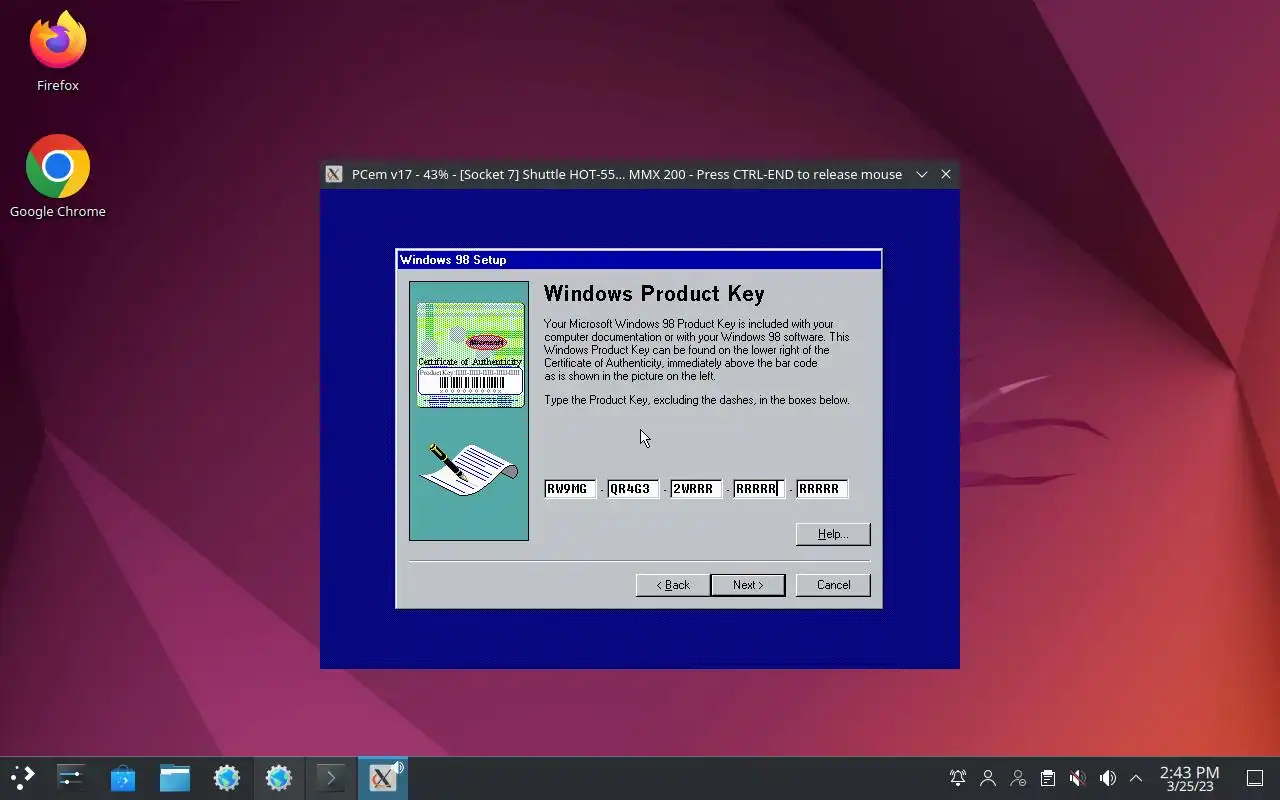Open the clock showing 2:43 PM
1280x800 pixels.
(1189, 778)
